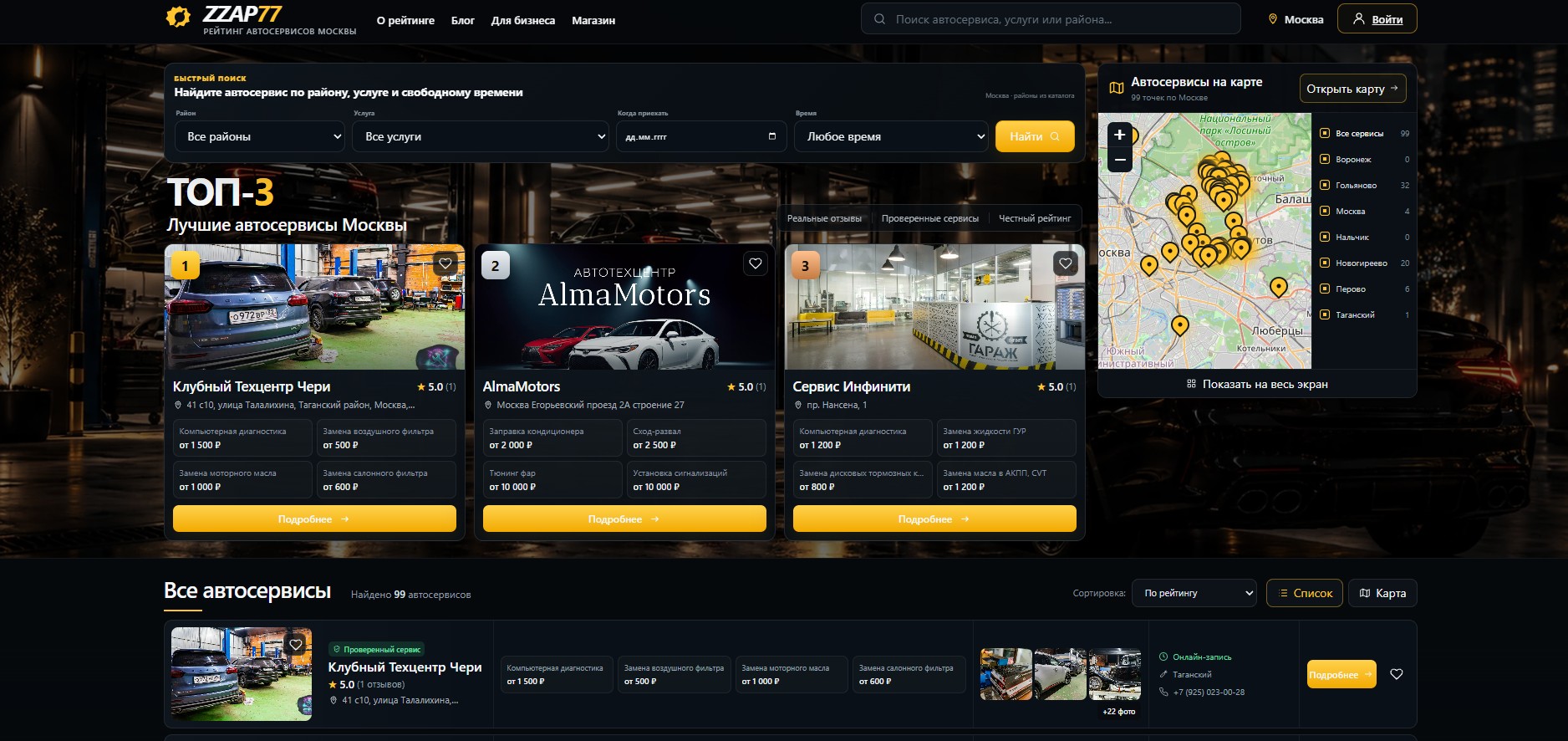This screenshot has width=1568, height=741.
Task: Click the Онлайн-запись clock icon
Action: [1163, 657]
